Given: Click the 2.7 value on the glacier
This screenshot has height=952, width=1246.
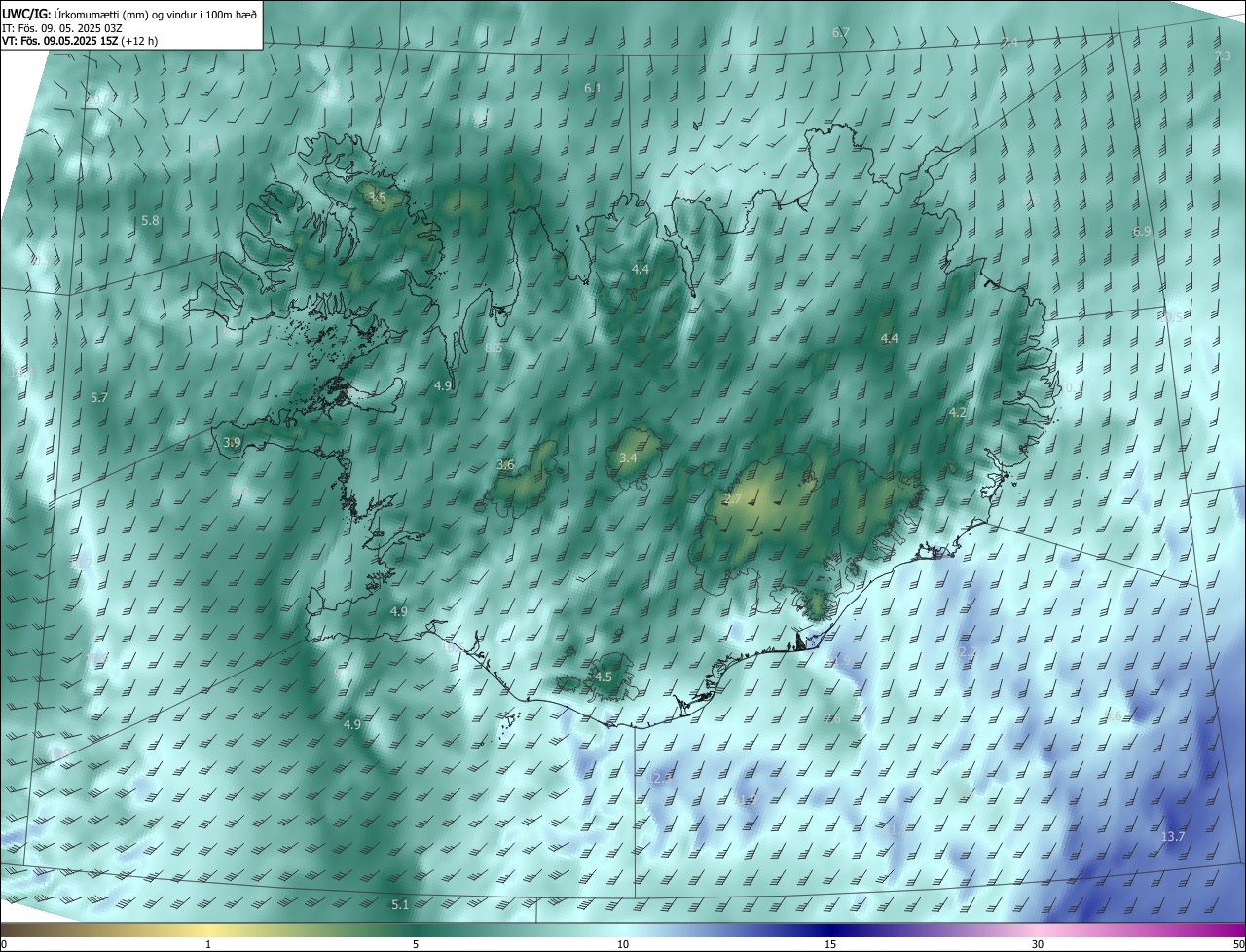Looking at the screenshot, I should pyautogui.click(x=733, y=498).
